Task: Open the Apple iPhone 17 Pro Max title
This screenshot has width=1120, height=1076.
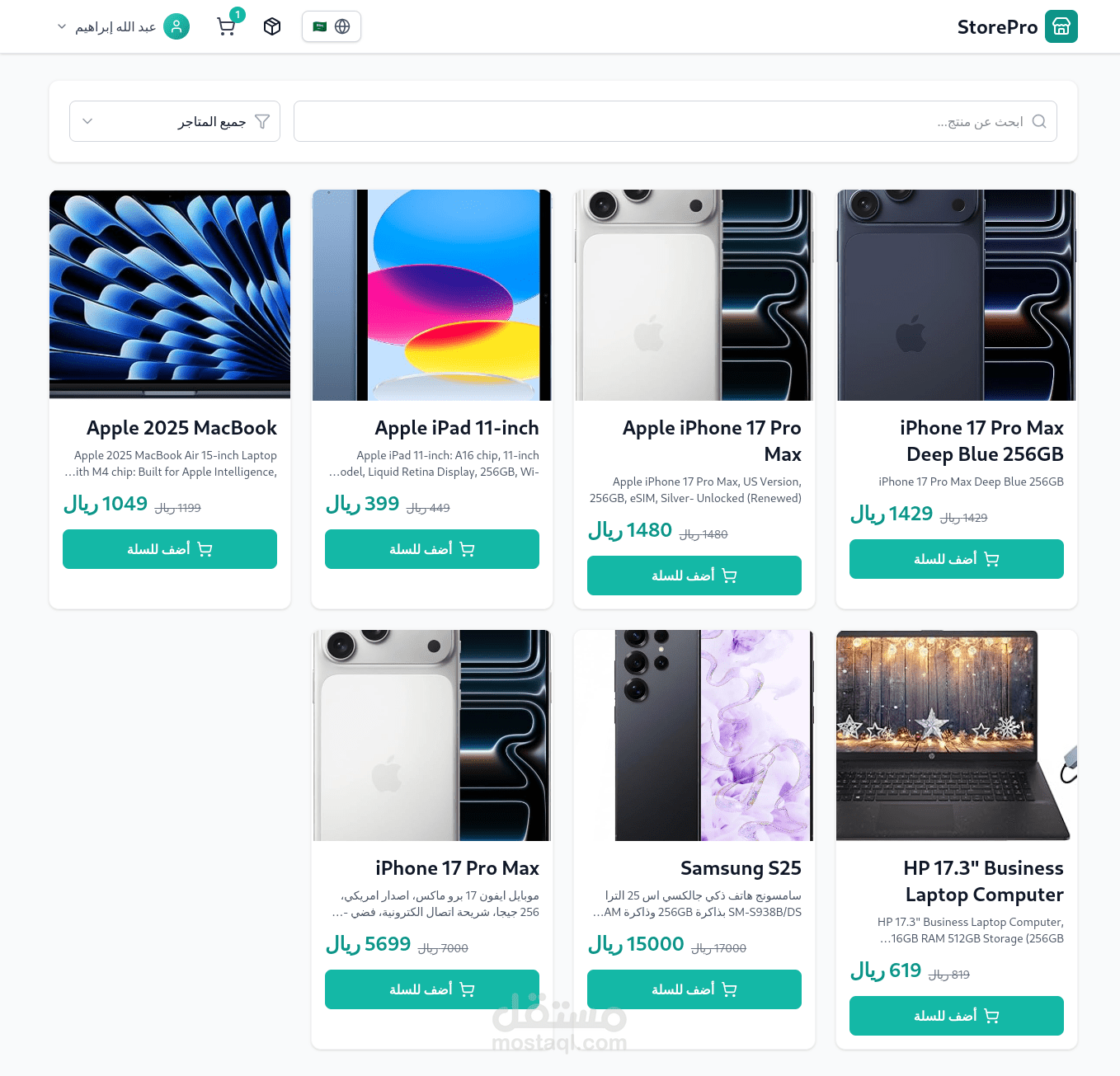Action: coord(712,440)
